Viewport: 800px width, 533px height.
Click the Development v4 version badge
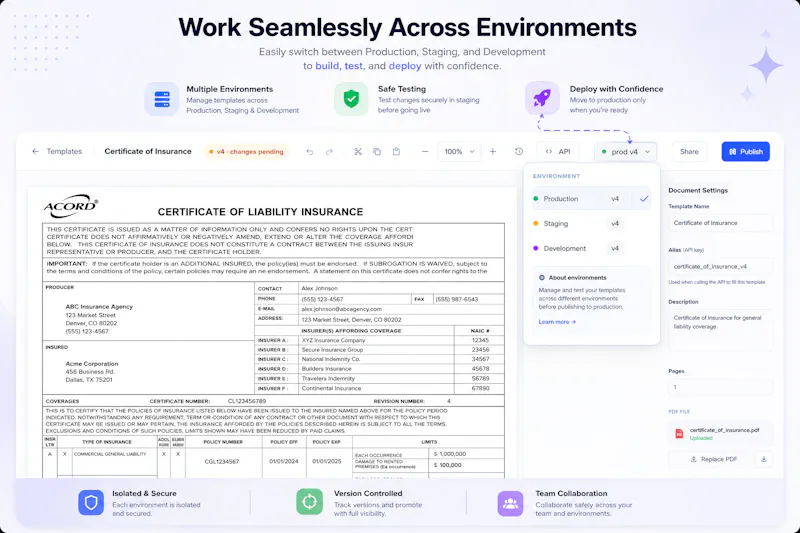coord(615,248)
